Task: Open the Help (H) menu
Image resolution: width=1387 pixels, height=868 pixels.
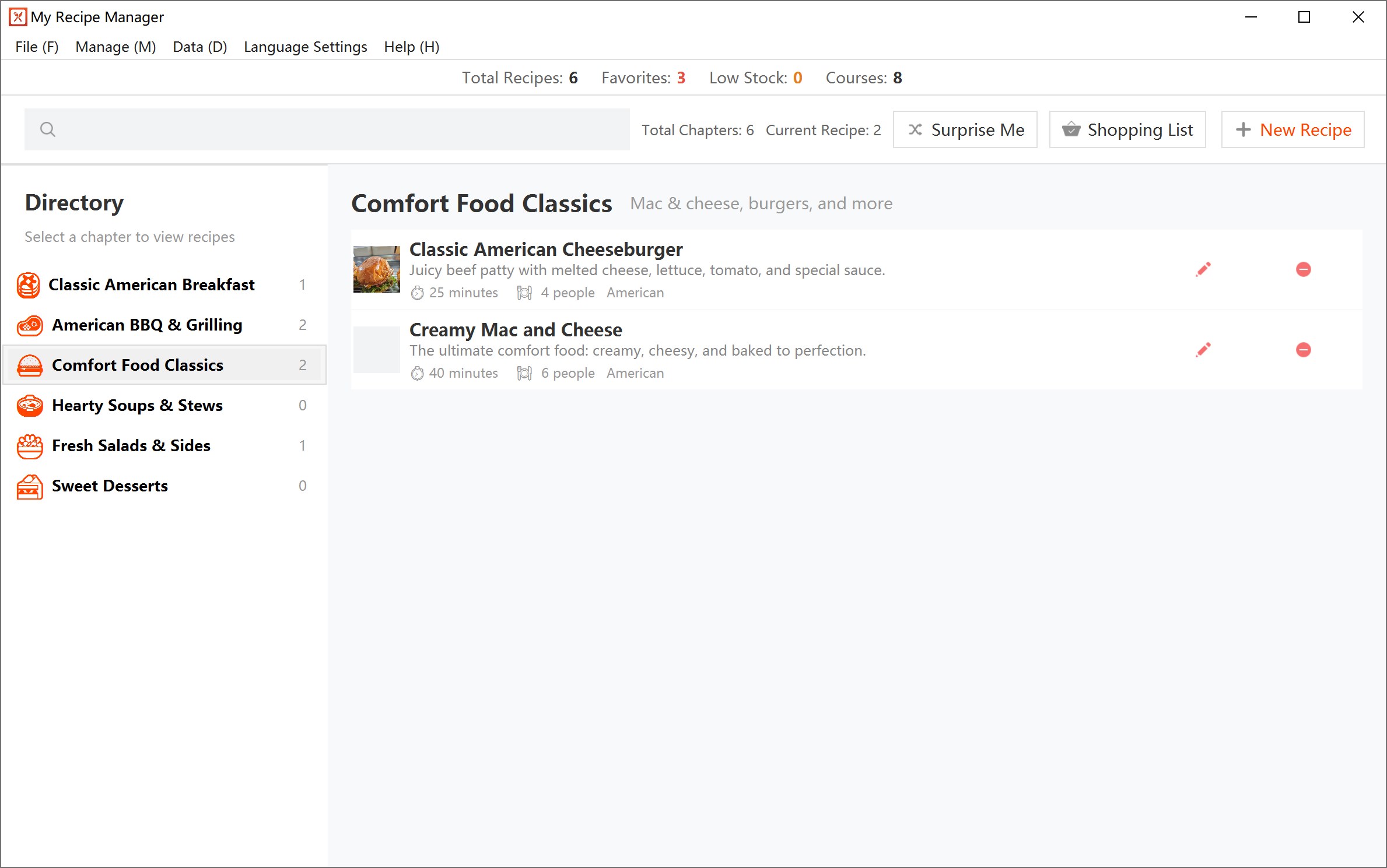Action: [x=411, y=47]
